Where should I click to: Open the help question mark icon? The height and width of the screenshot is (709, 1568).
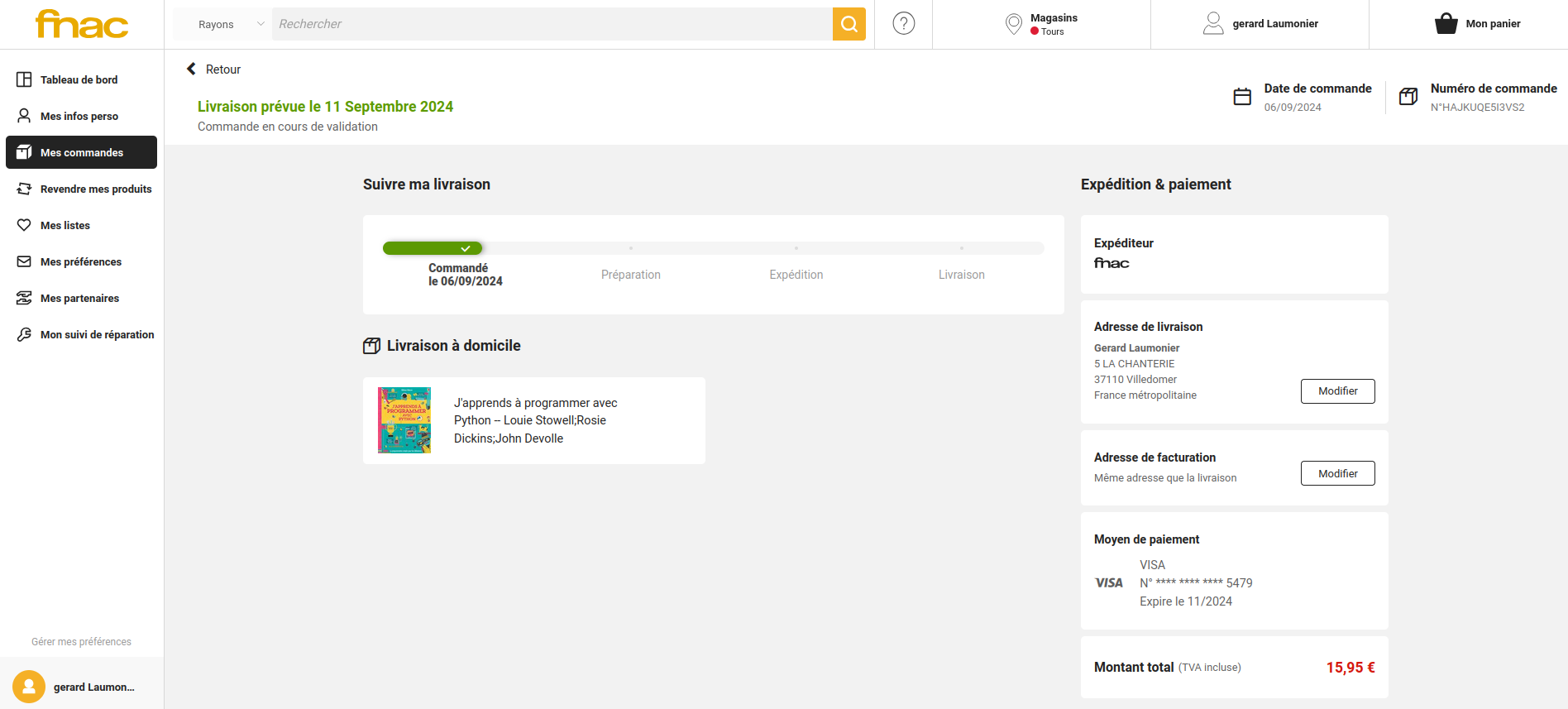coord(904,24)
